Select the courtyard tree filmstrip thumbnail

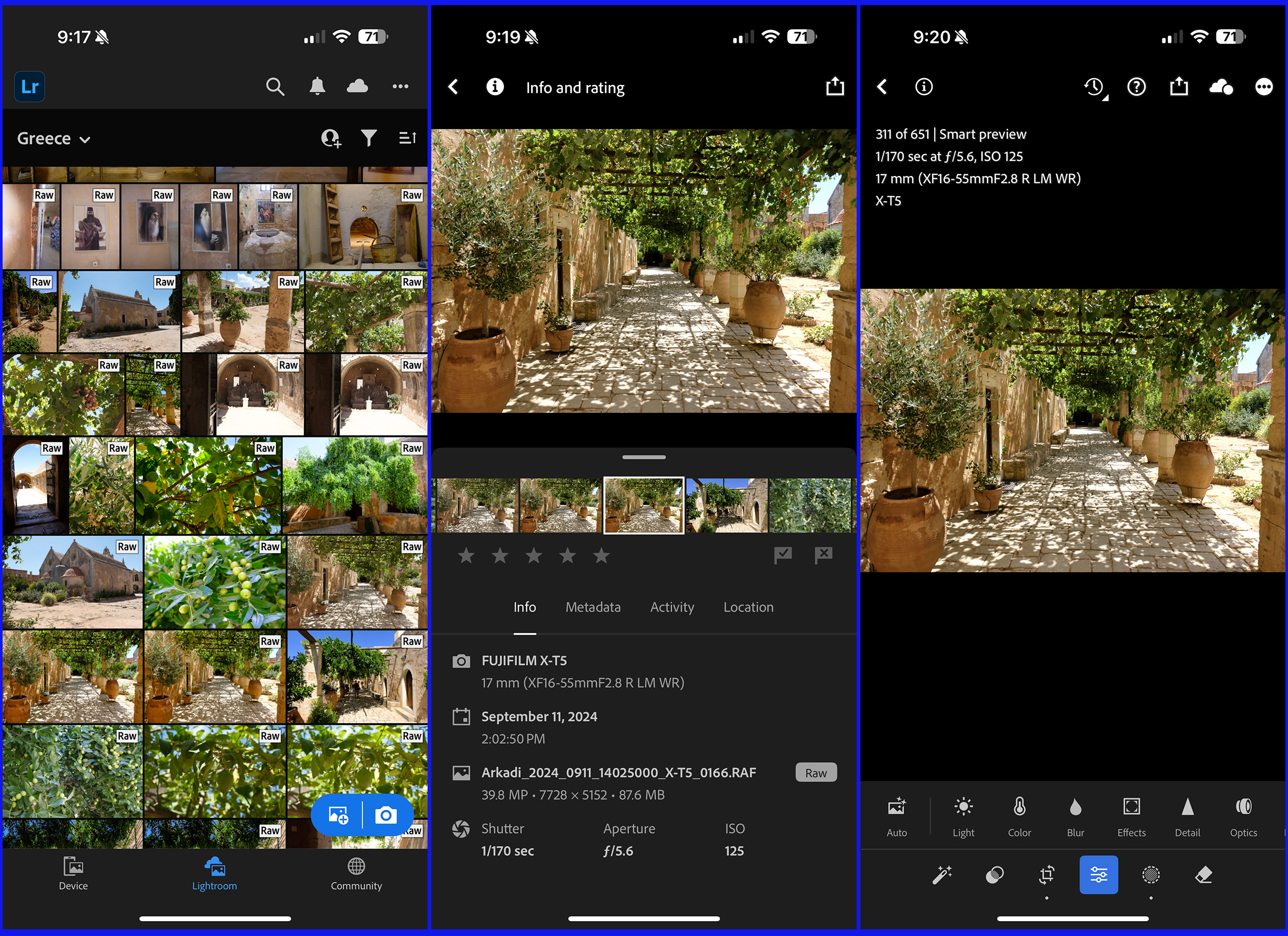tap(726, 505)
